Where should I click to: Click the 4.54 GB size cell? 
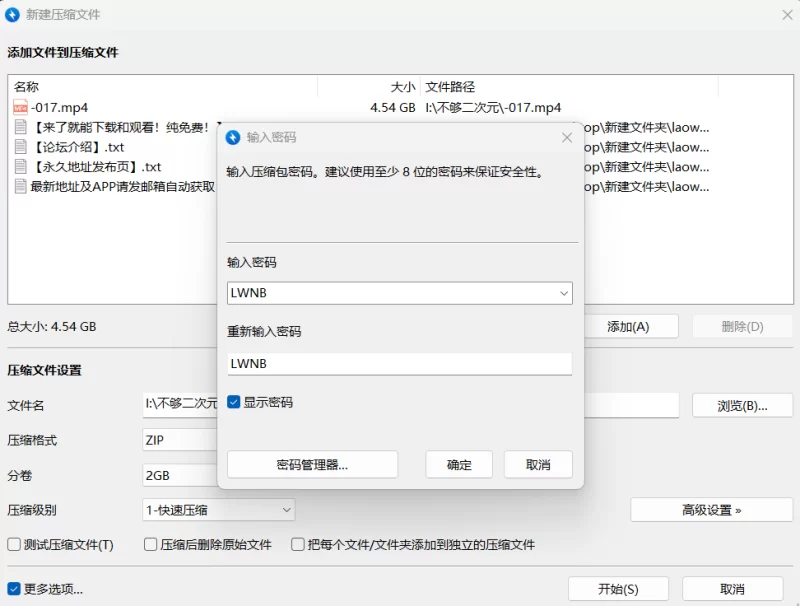(x=392, y=108)
